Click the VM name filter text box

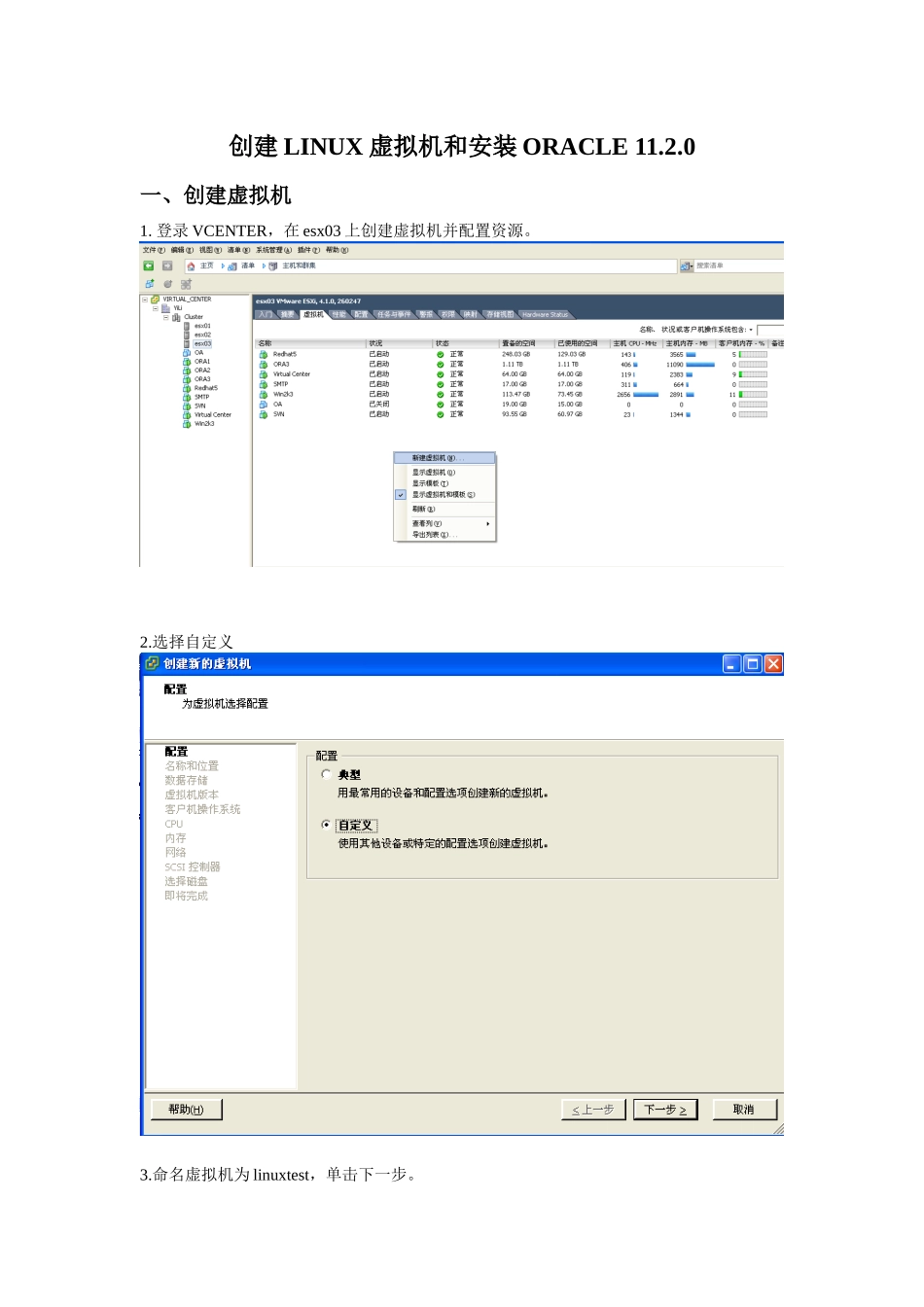point(770,331)
